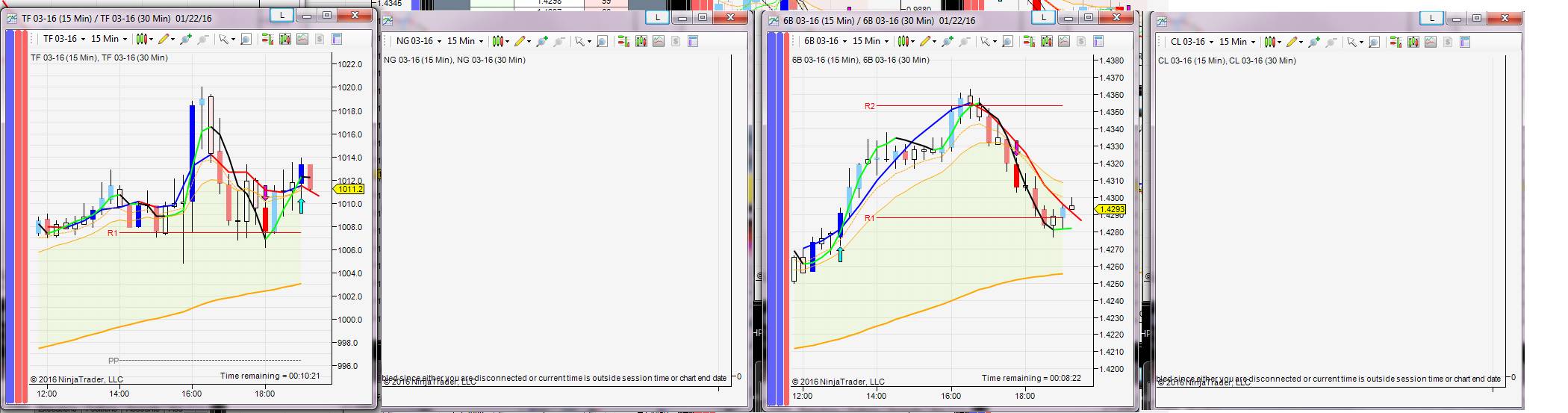Click the L link button on TF window
The image size is (1568, 413).
[281, 15]
